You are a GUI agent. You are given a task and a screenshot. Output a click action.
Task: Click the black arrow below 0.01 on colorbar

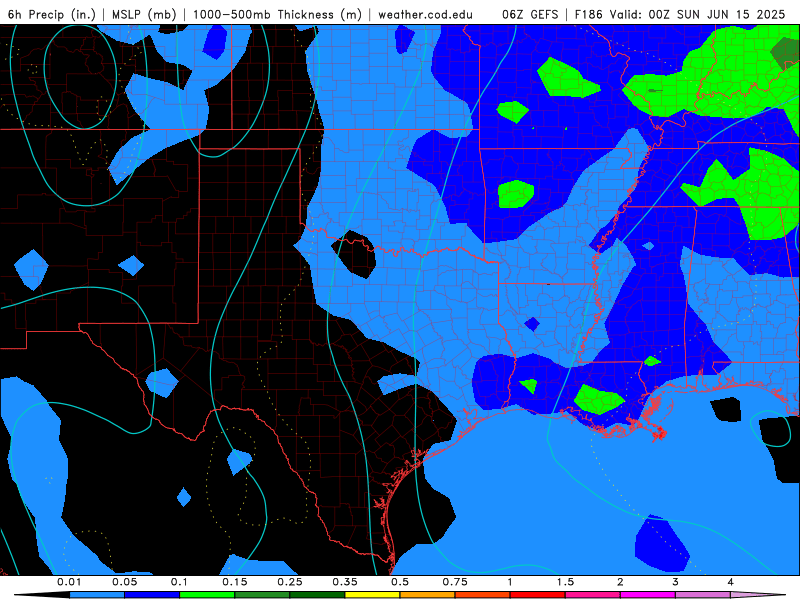[42, 595]
